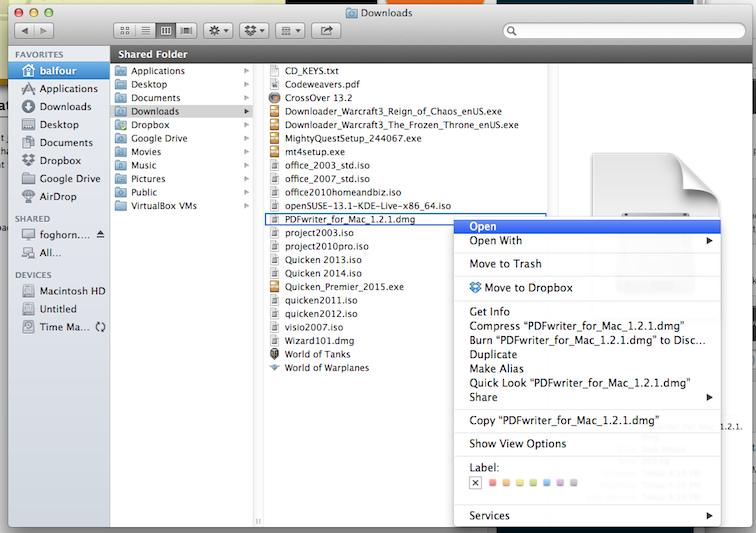Screen dimensions: 756x533
Task: Select foghorn shared computer in sidebar
Action: tap(55, 235)
